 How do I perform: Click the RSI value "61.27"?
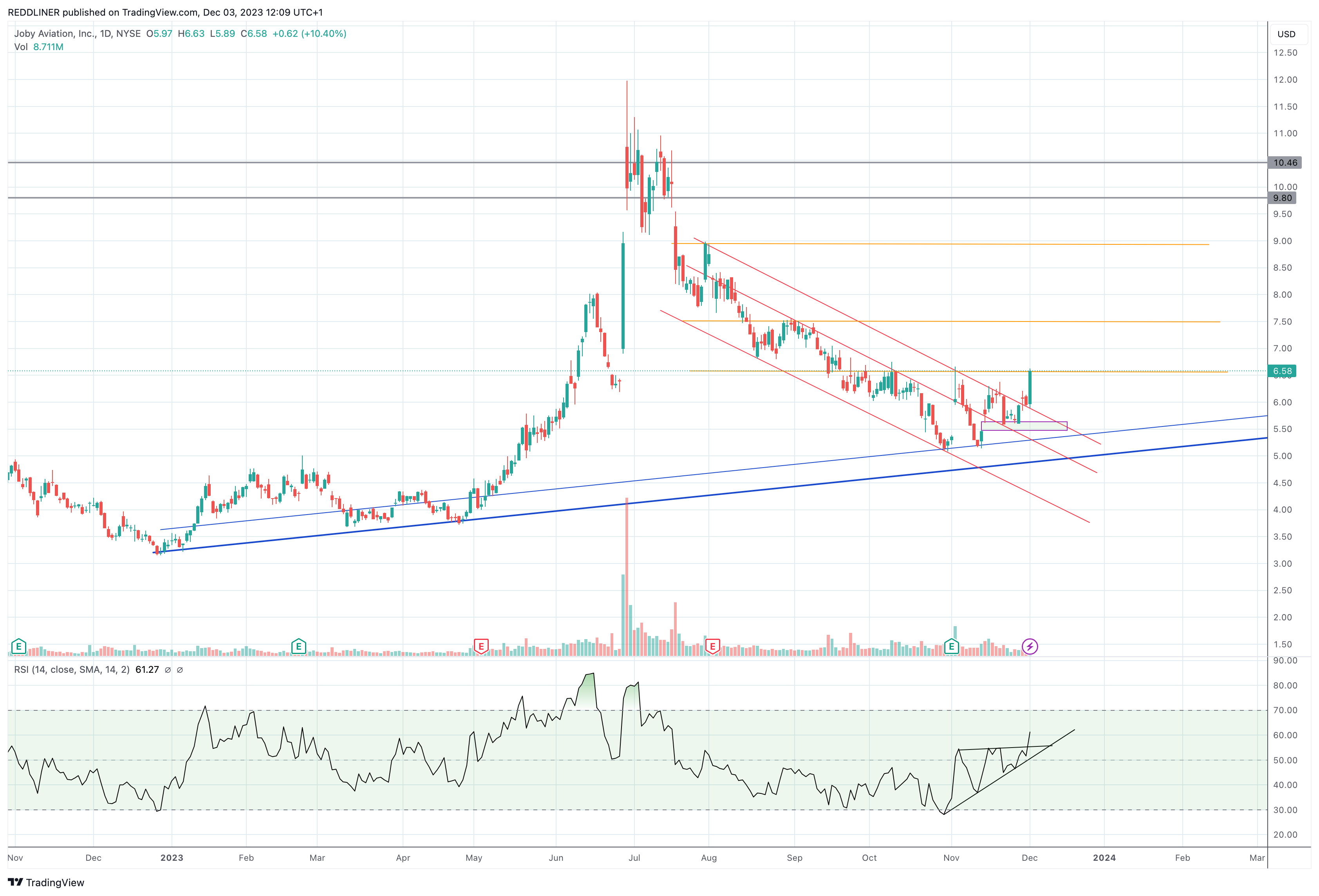pos(147,670)
